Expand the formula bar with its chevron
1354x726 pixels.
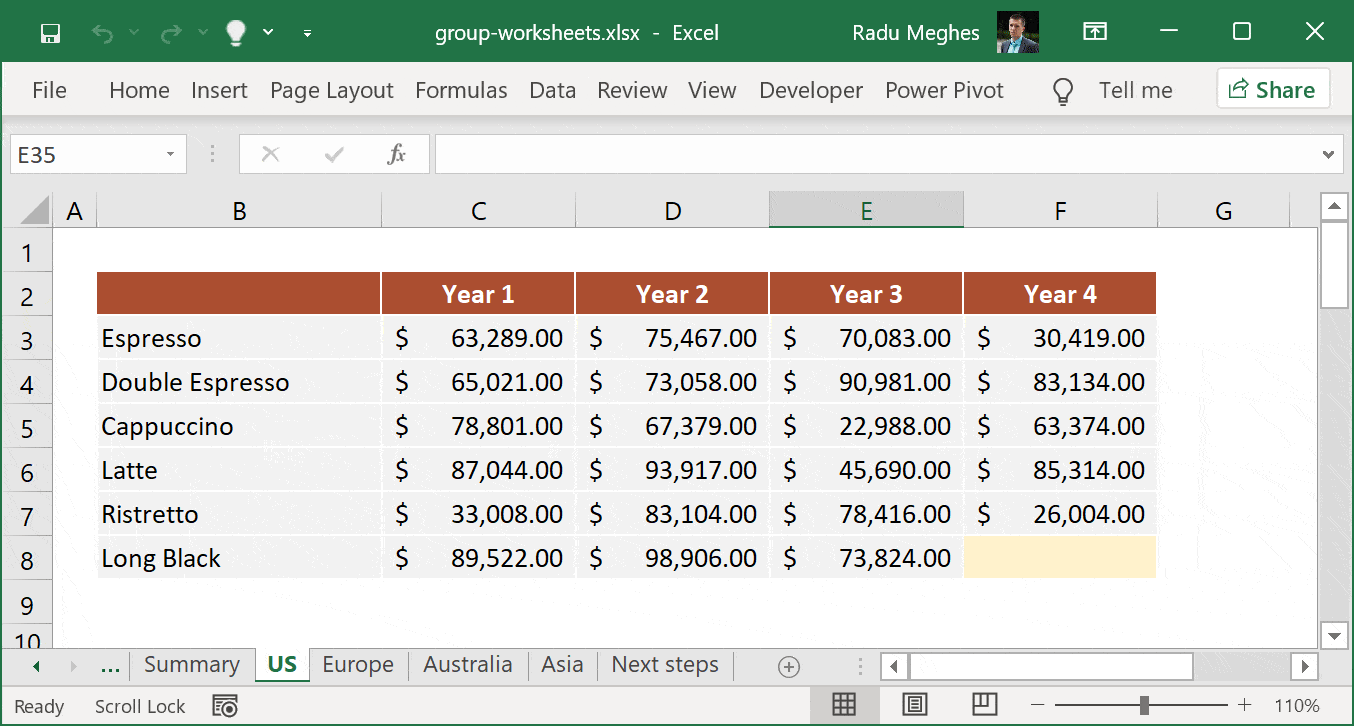pyautogui.click(x=1327, y=154)
